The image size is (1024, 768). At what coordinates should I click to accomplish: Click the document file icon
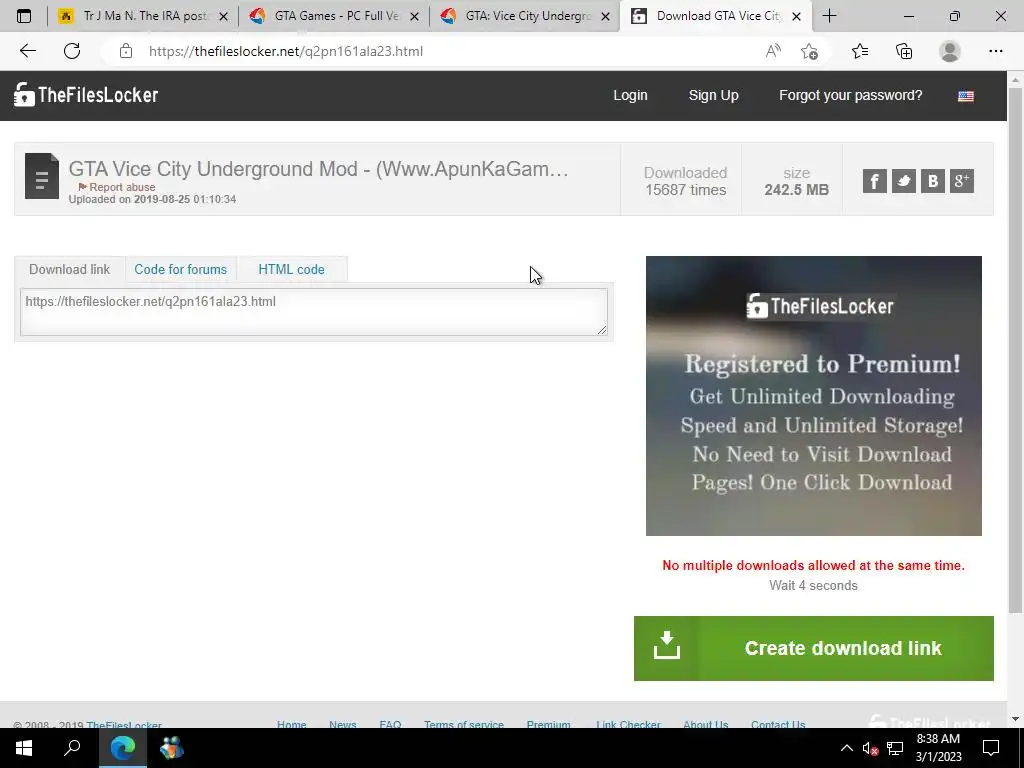(x=42, y=176)
